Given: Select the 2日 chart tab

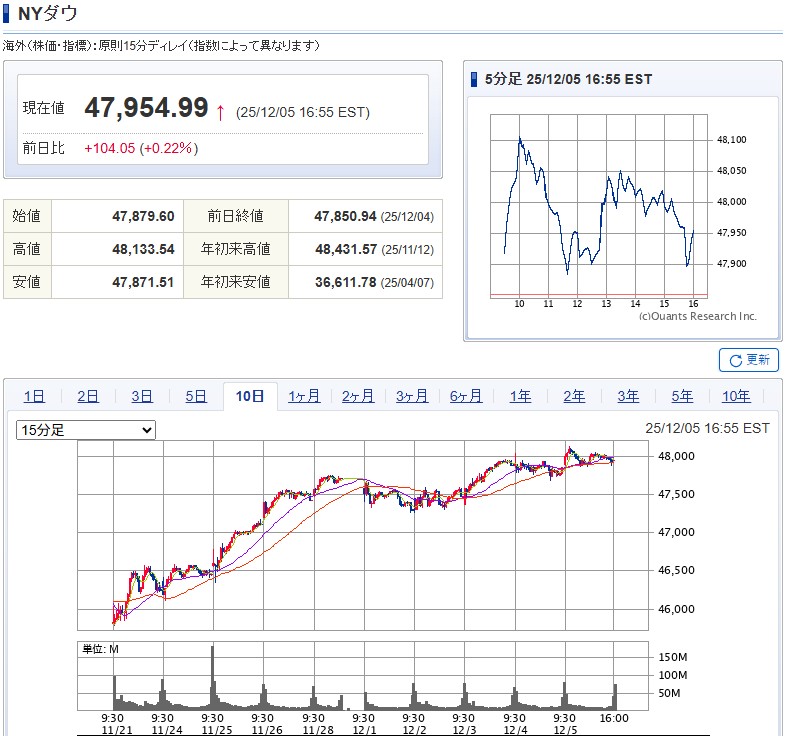Looking at the screenshot, I should point(88,396).
